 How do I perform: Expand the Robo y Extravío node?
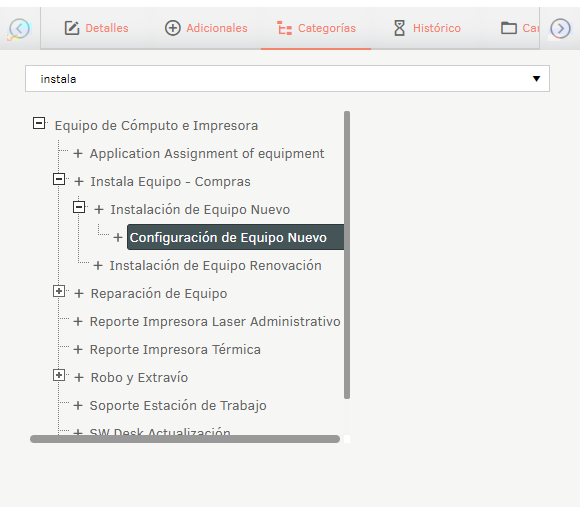click(x=59, y=375)
